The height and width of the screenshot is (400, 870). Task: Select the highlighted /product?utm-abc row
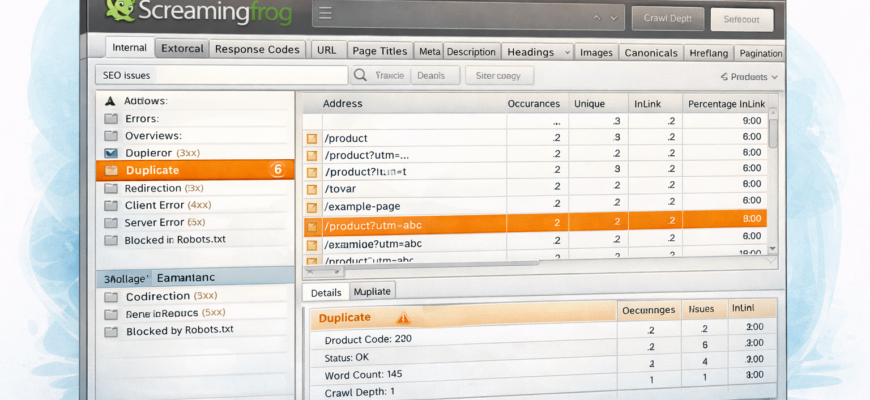click(x=535, y=222)
